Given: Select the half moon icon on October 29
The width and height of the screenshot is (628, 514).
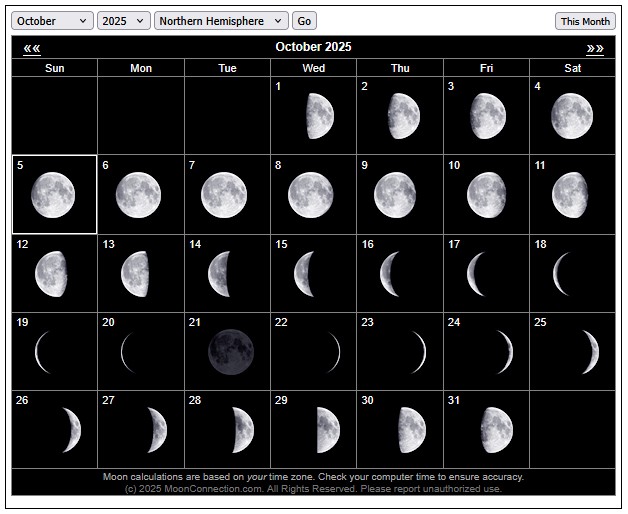Looking at the screenshot, I should pyautogui.click(x=328, y=430).
